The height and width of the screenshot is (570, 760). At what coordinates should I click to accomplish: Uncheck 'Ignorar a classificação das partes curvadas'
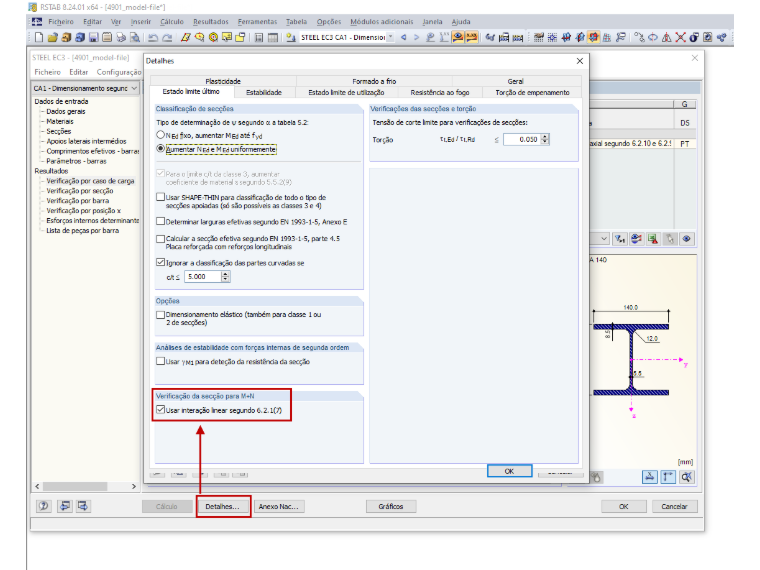160,262
